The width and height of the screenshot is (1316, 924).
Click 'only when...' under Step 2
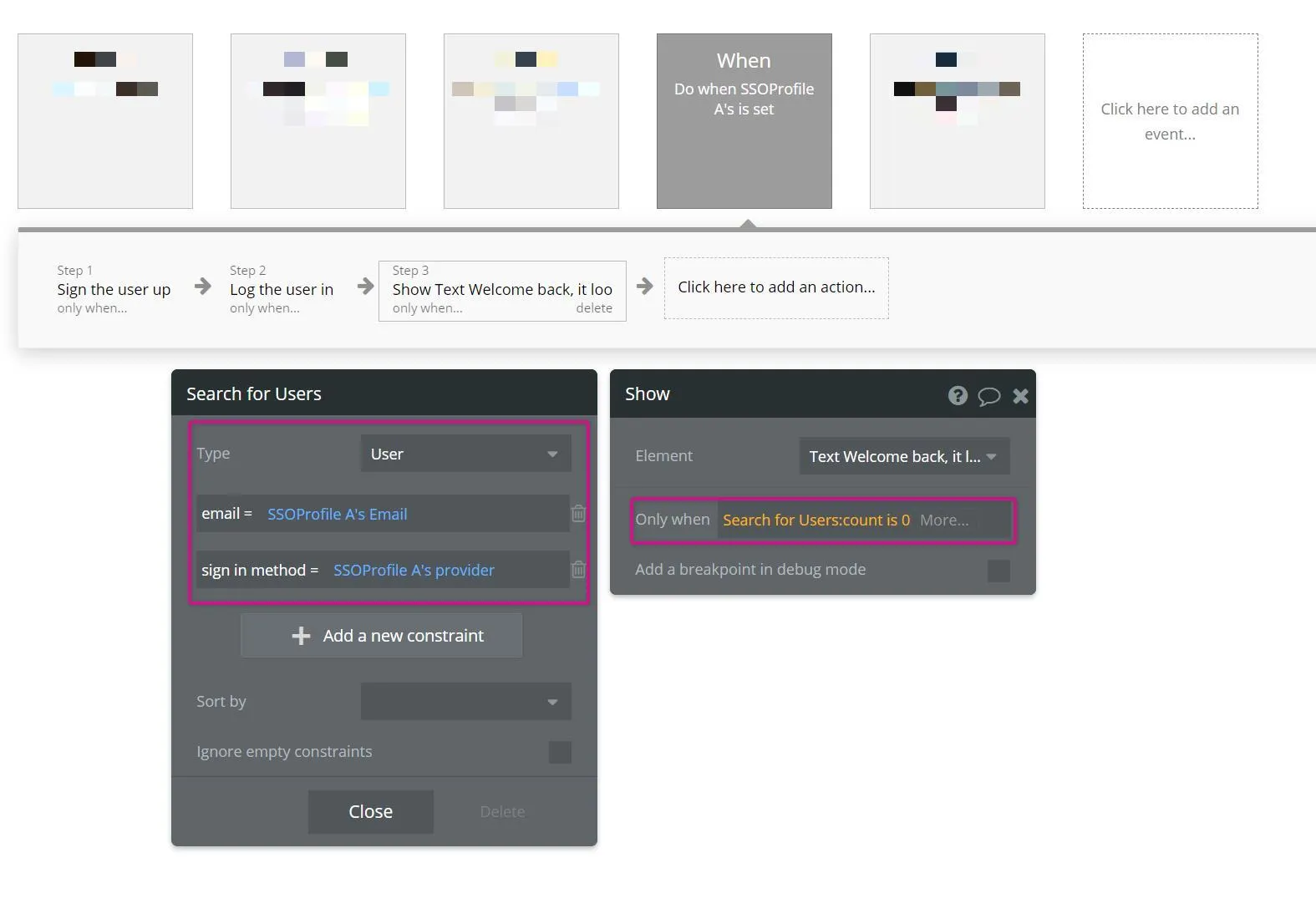(x=265, y=308)
